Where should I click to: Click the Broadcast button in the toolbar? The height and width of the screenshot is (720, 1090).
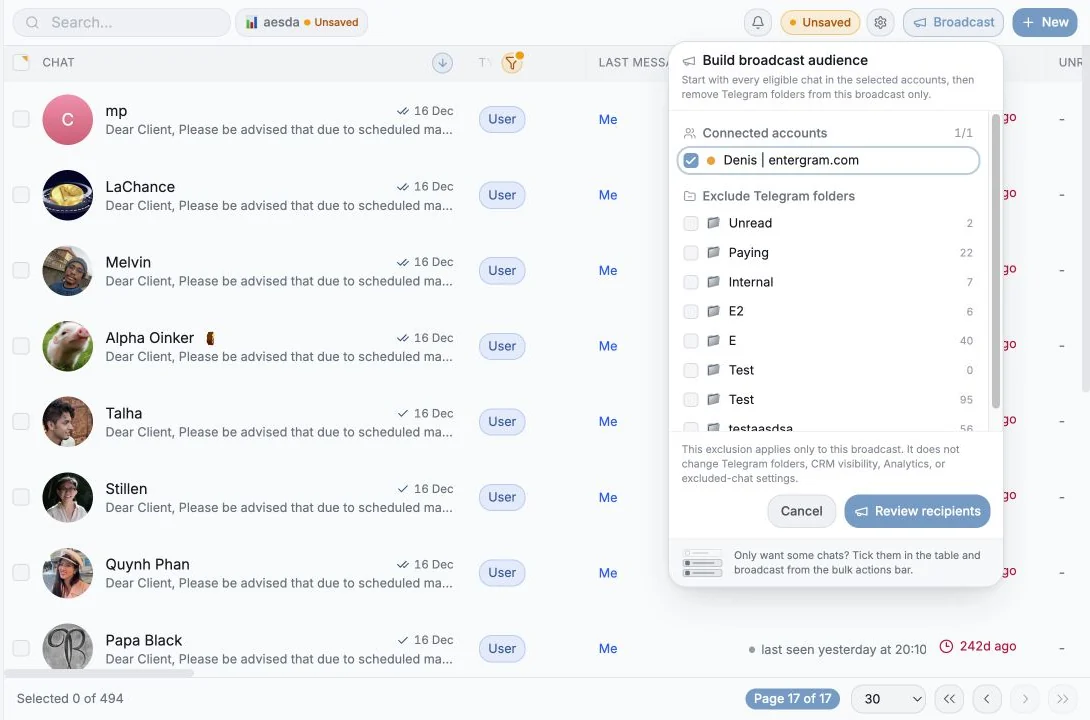[953, 22]
